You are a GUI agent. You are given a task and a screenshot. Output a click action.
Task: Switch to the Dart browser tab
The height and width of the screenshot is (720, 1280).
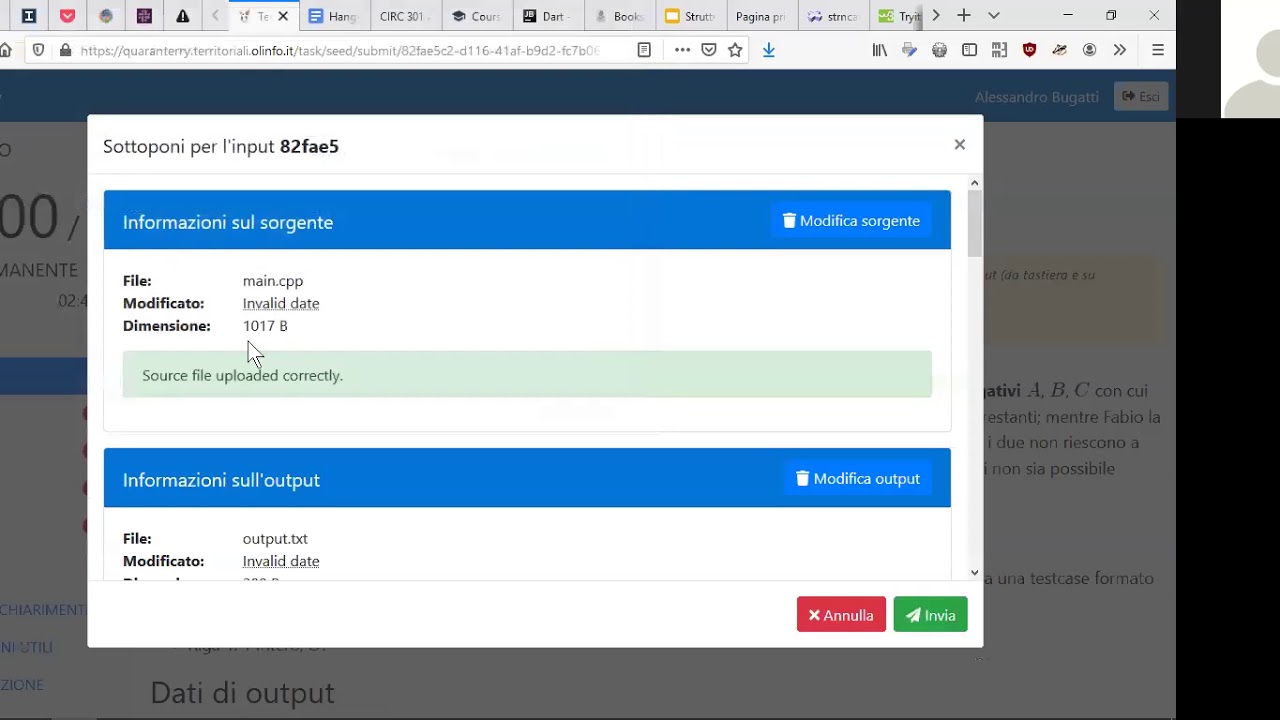coord(547,16)
